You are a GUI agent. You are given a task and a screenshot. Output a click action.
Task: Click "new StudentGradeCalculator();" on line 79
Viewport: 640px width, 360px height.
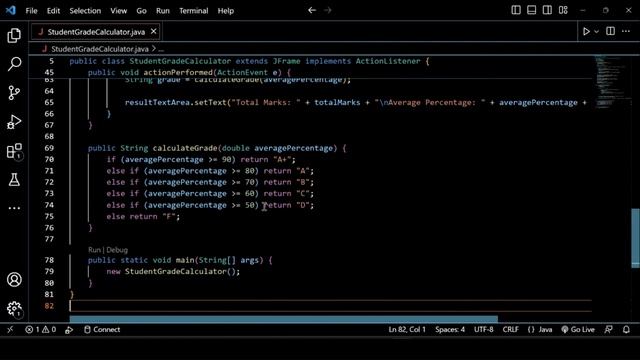[x=173, y=271]
